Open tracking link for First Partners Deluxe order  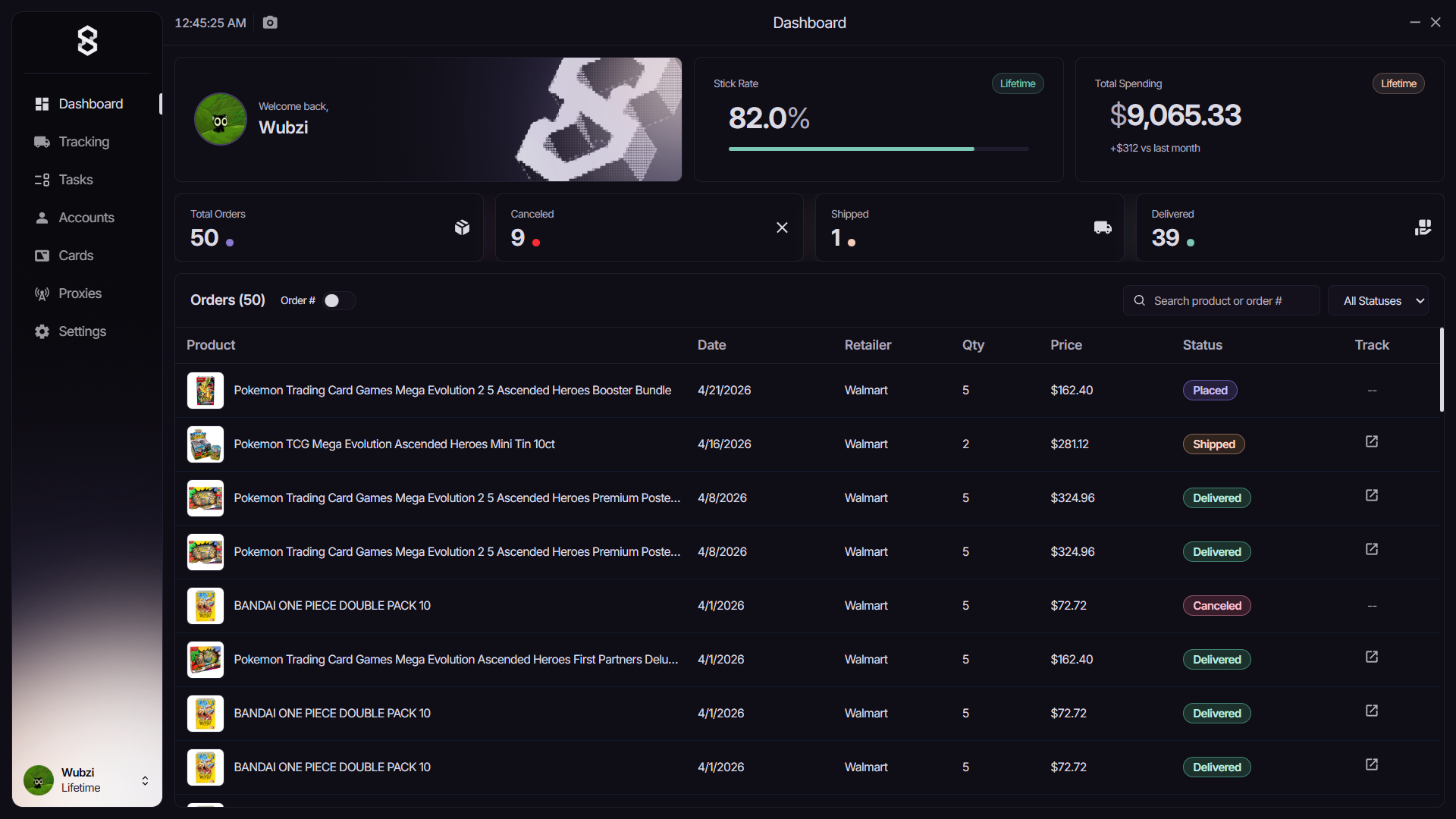(x=1372, y=657)
